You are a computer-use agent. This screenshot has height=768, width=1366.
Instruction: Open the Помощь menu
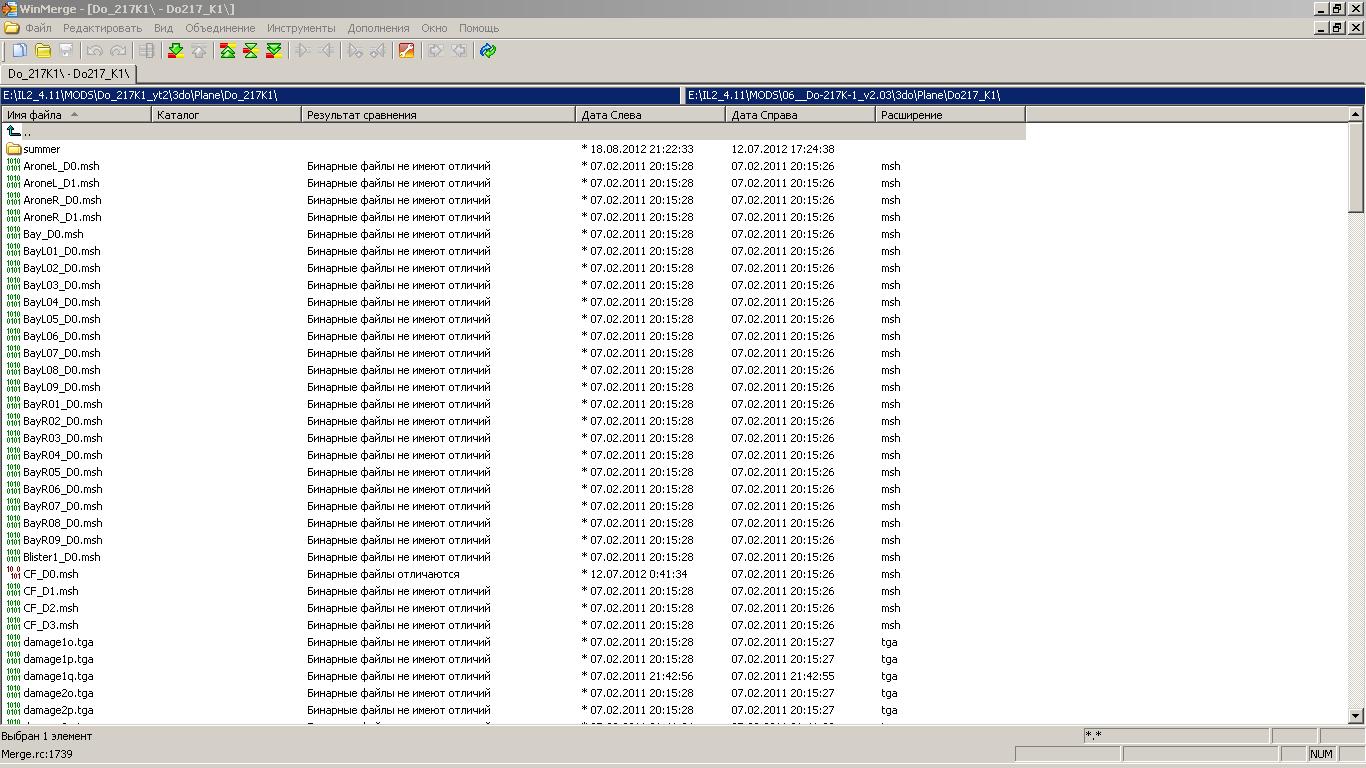click(x=479, y=28)
